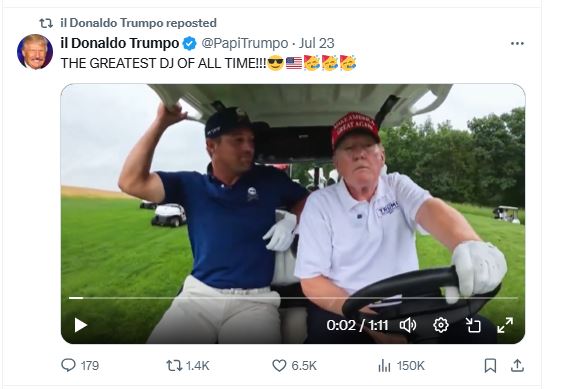
Task: Like the post with 6.5K hearts
Action: (294, 366)
